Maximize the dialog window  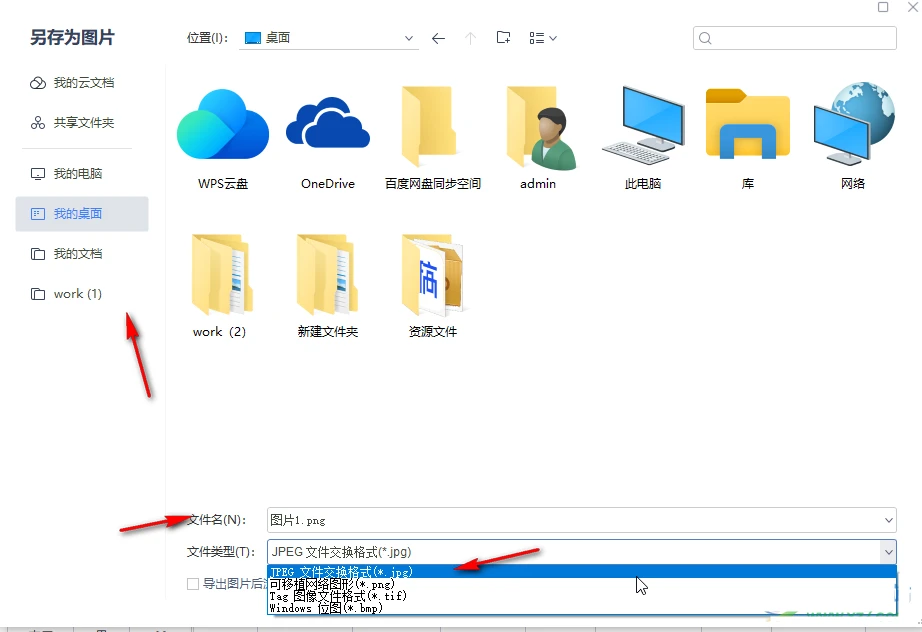coord(883,7)
